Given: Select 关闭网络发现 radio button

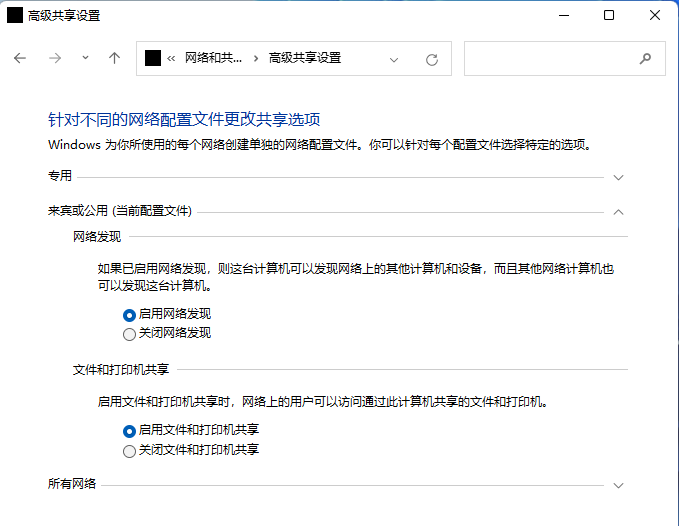Looking at the screenshot, I should 129,334.
